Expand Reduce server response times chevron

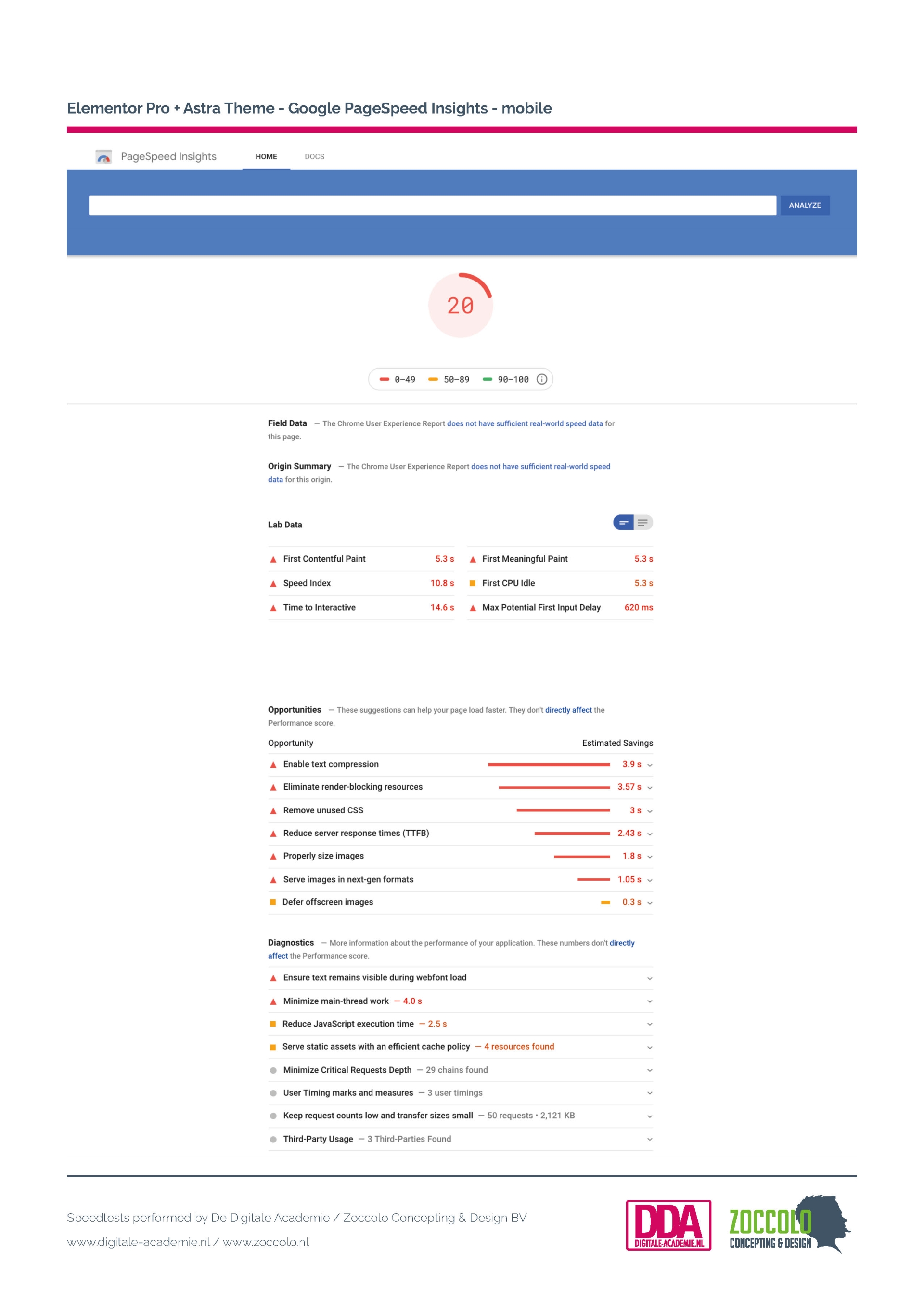pos(650,834)
